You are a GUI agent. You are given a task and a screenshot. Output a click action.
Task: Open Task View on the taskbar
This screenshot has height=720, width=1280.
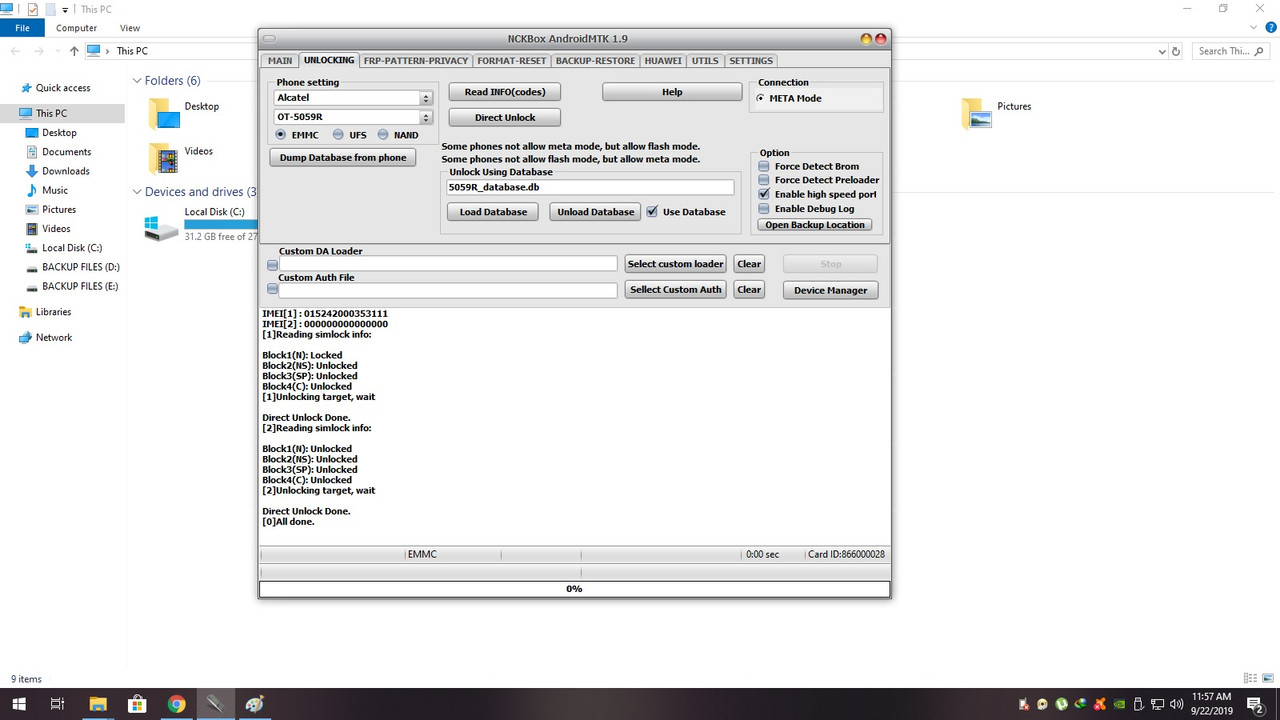(x=58, y=704)
